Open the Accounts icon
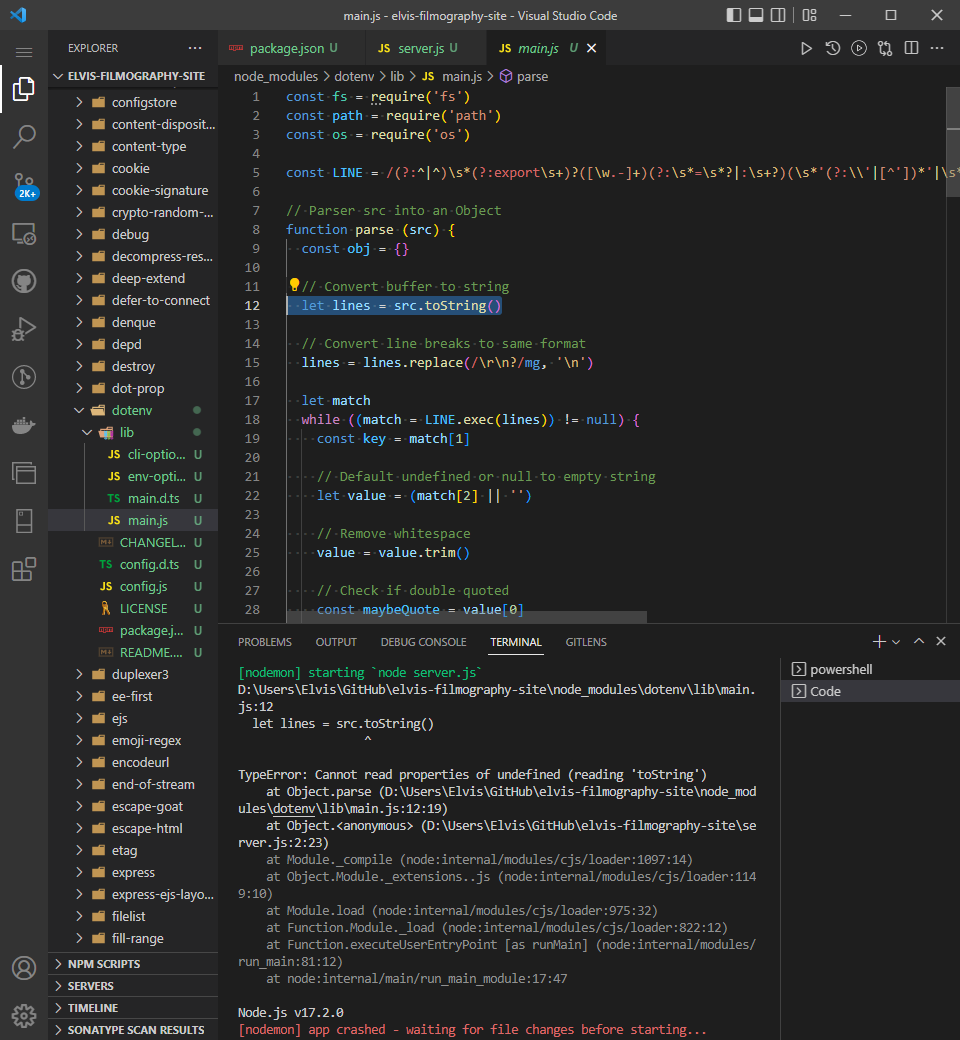The image size is (960, 1040). tap(24, 967)
